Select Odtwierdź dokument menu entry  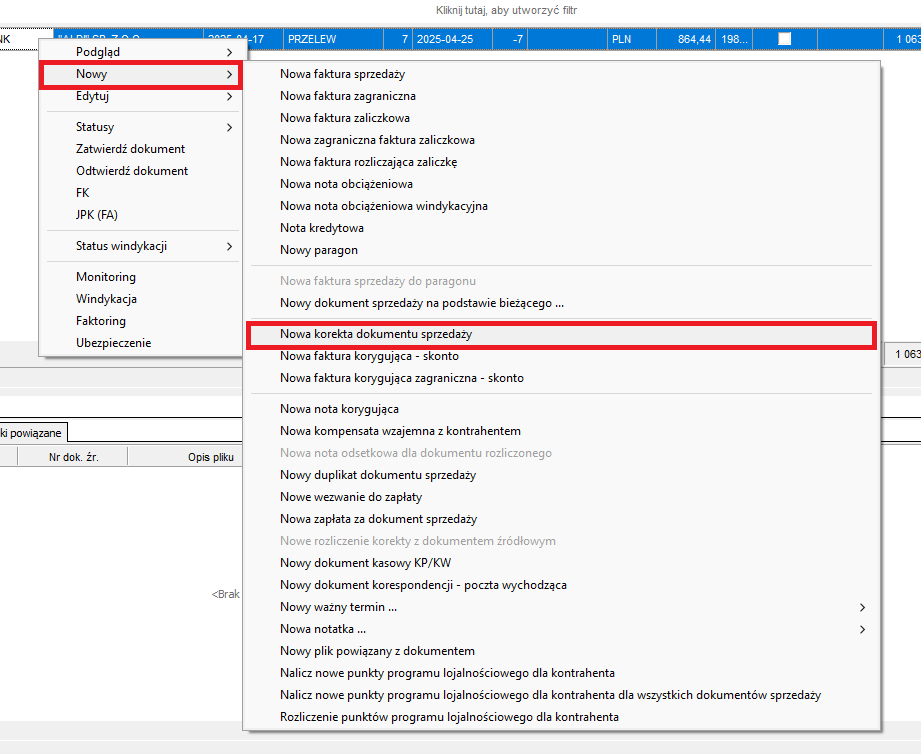click(132, 171)
